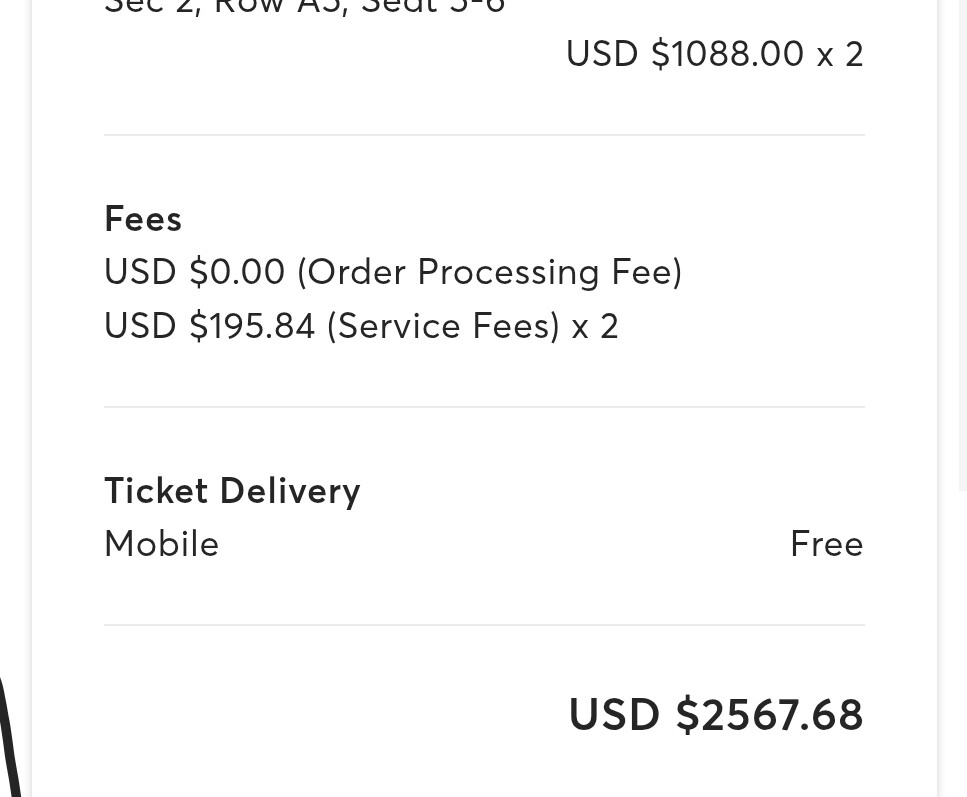Viewport: 967px width, 797px height.
Task: Click the divider line under Mobile delivery
Action: point(484,625)
